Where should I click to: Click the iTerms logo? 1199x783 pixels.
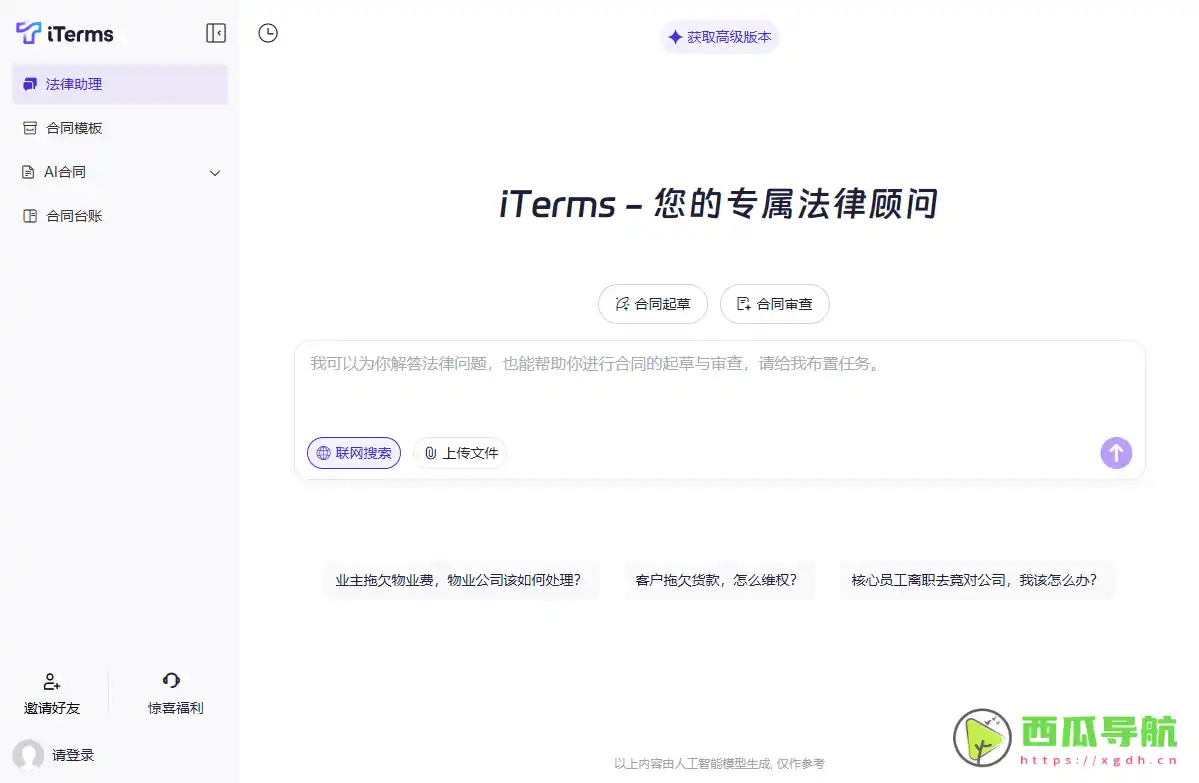click(x=64, y=32)
